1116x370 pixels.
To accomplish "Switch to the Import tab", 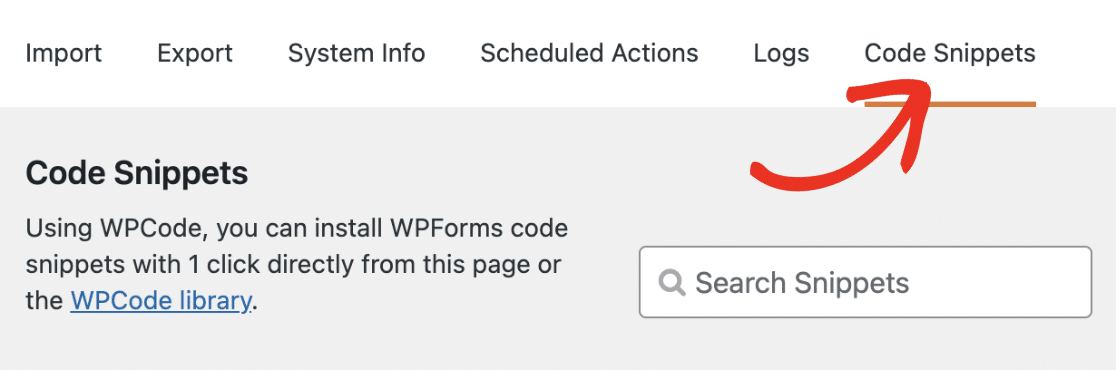I will click(x=63, y=53).
